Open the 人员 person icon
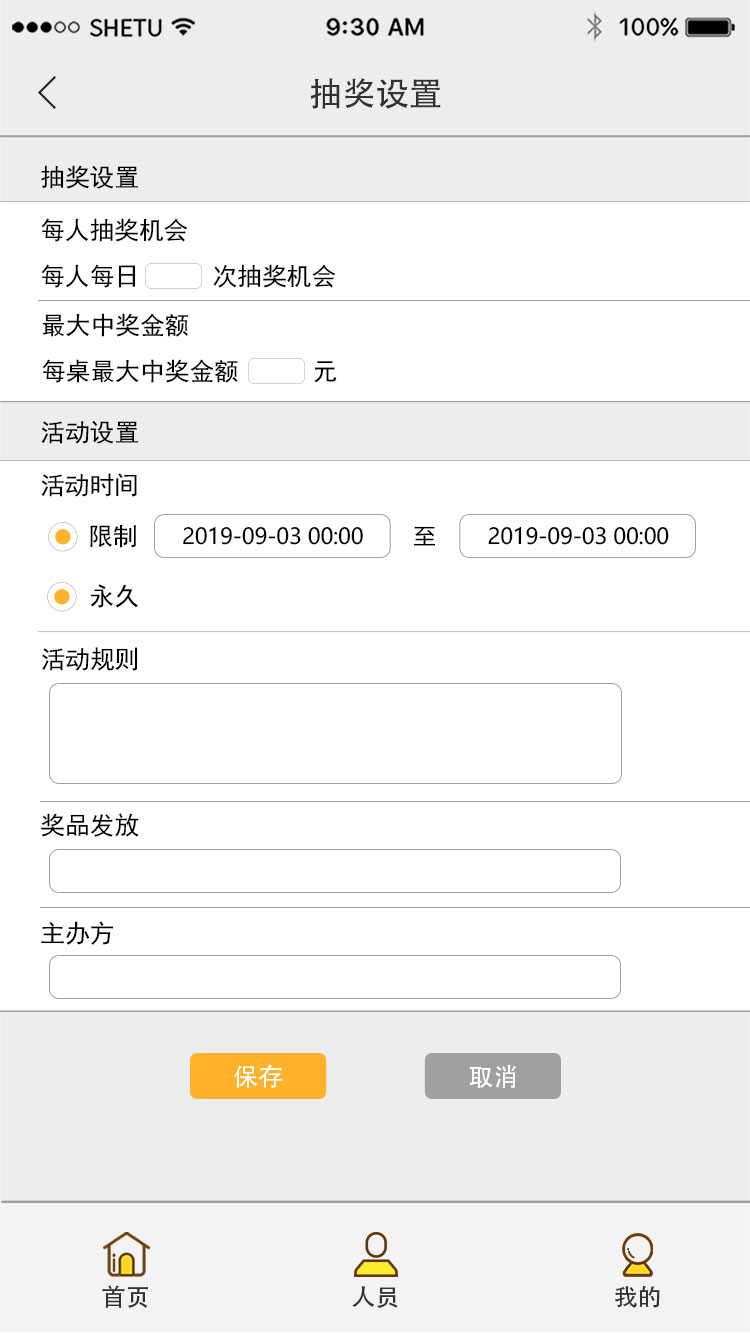 (x=375, y=1254)
